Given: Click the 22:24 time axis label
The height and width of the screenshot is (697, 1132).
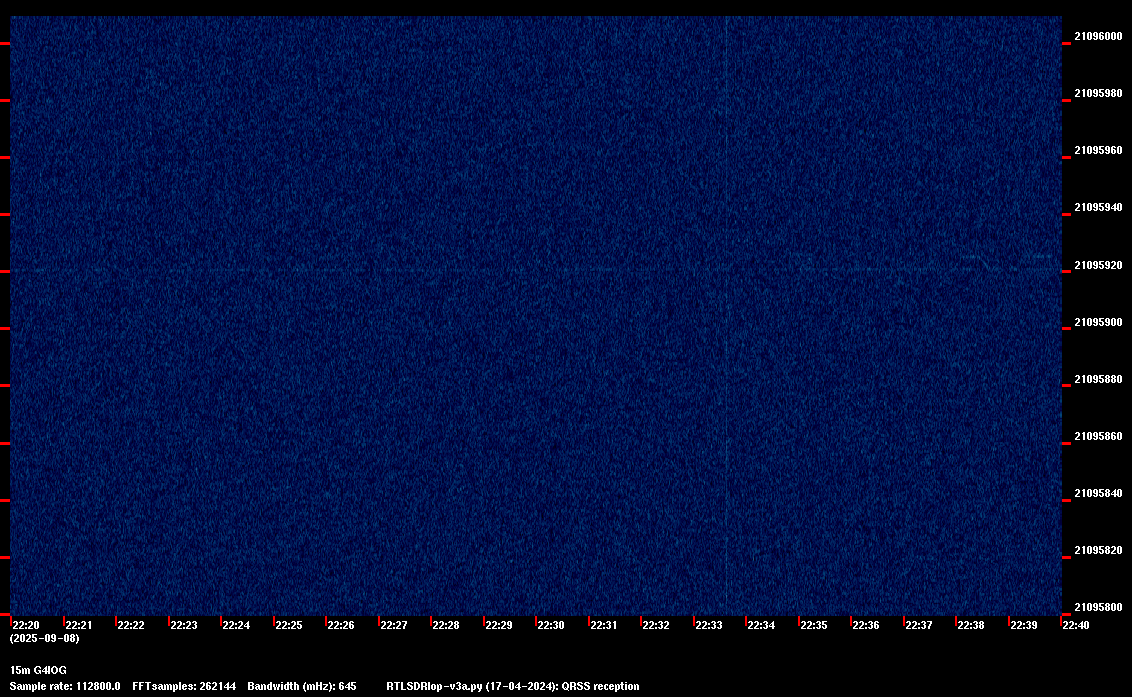Looking at the screenshot, I should click(236, 625).
